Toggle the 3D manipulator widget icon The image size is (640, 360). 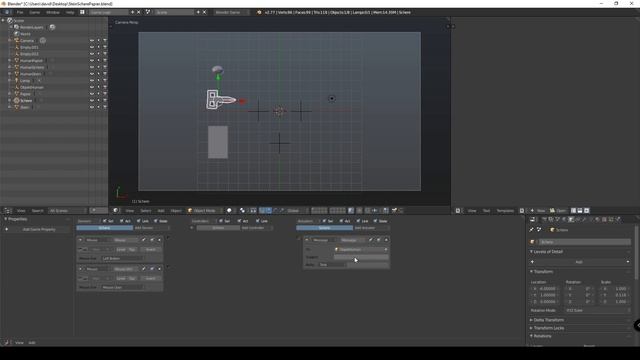263,211
